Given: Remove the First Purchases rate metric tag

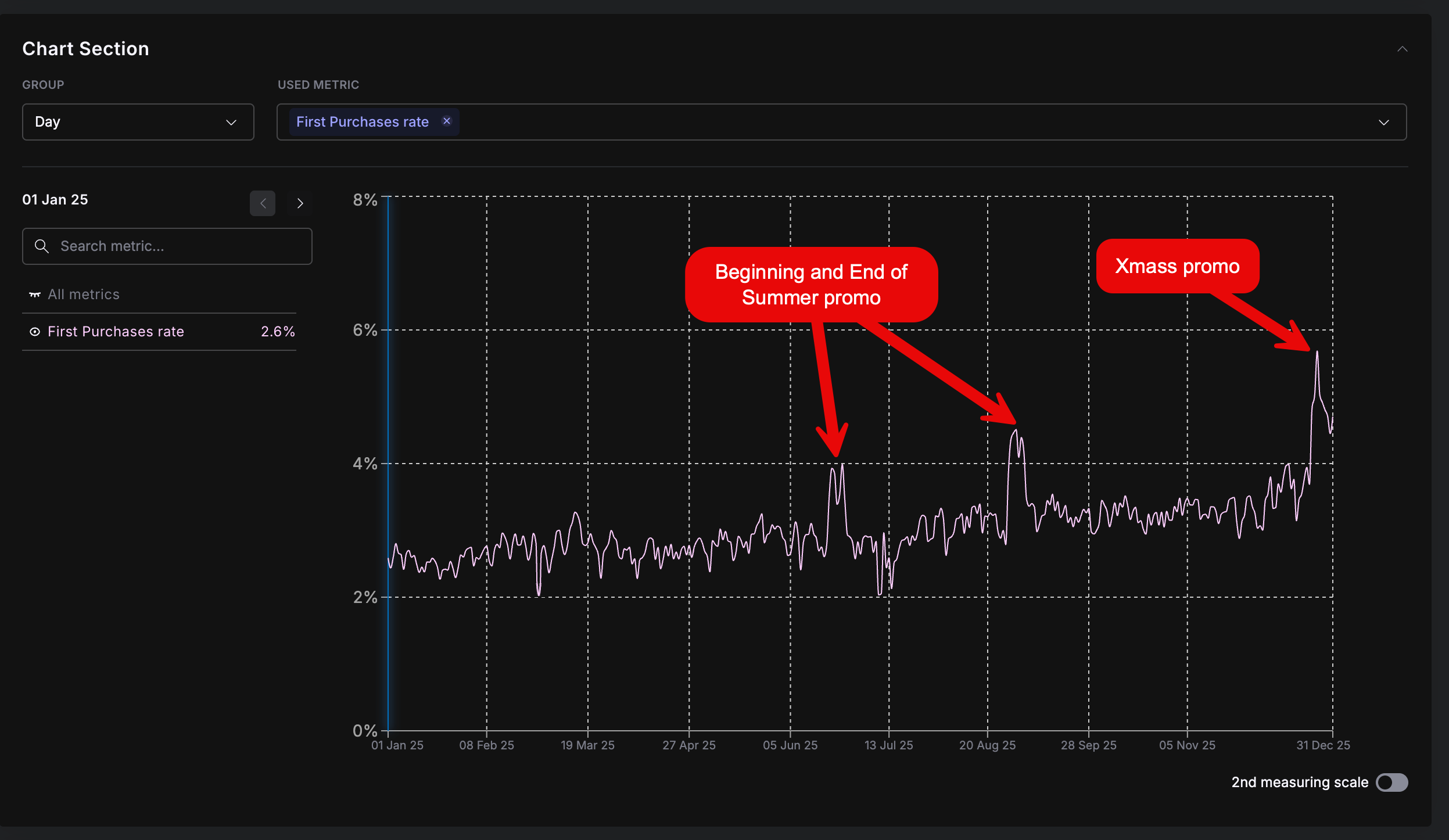Looking at the screenshot, I should click(x=447, y=121).
